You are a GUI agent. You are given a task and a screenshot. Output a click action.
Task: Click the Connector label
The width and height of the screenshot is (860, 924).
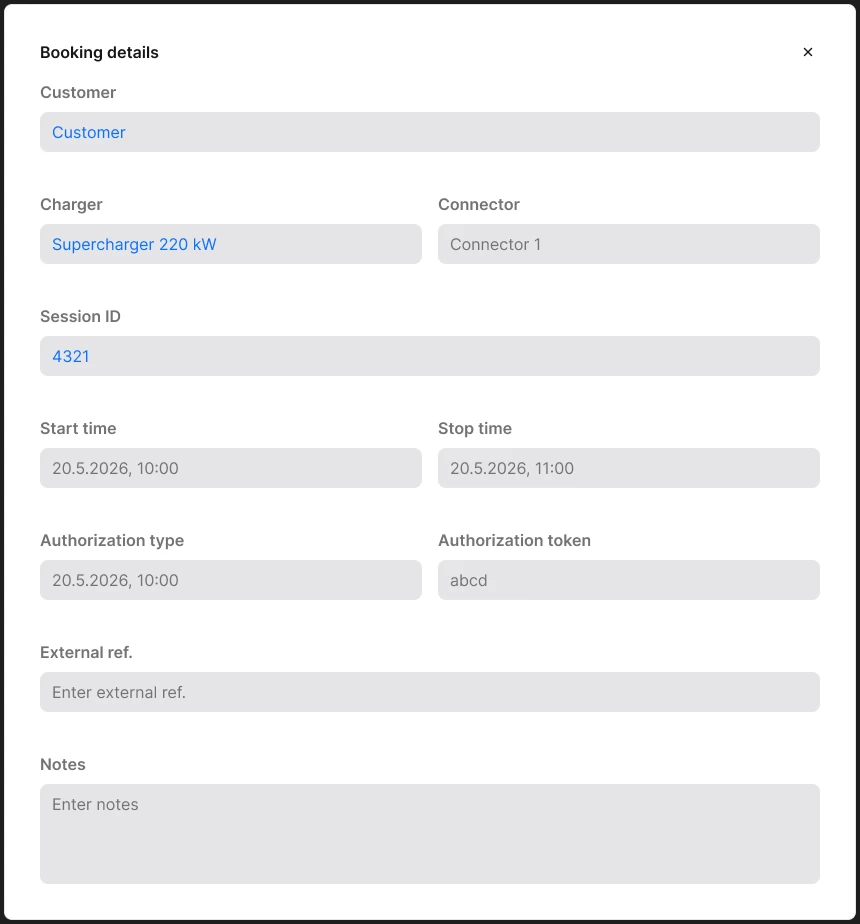coord(479,204)
